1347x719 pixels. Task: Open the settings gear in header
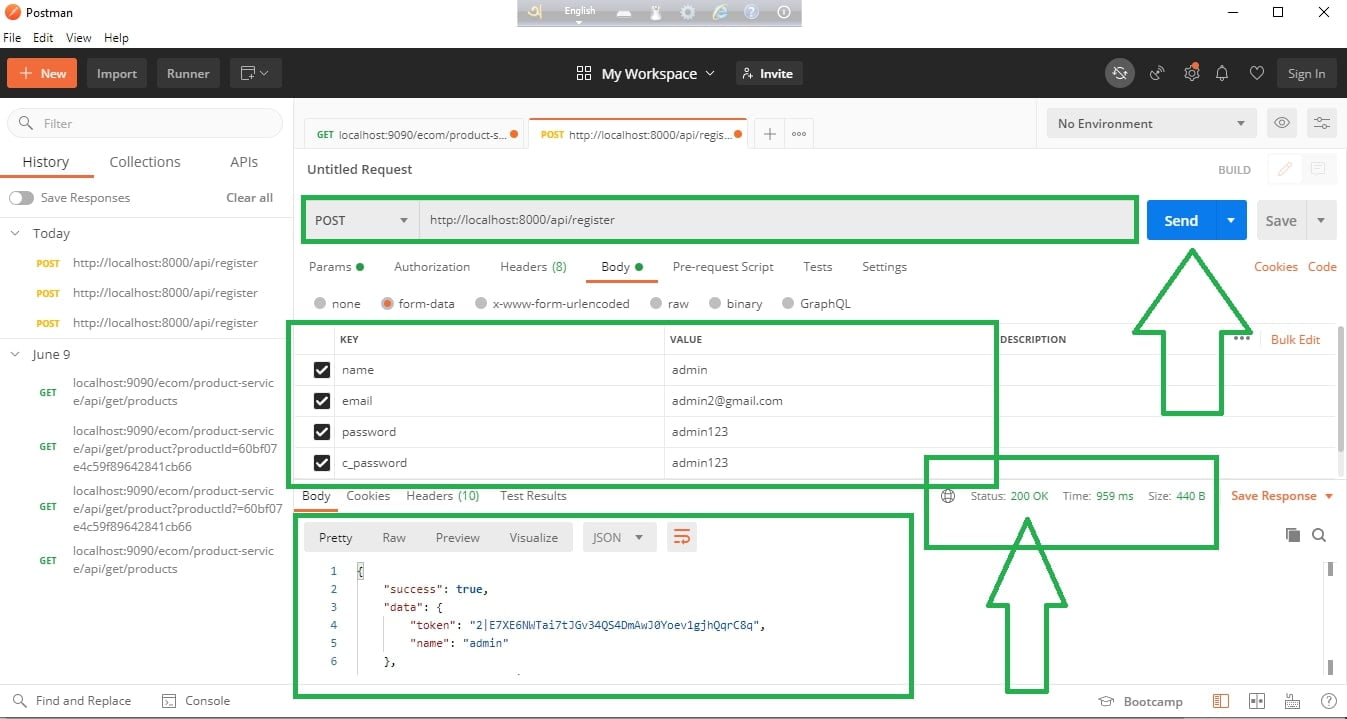click(x=1191, y=73)
